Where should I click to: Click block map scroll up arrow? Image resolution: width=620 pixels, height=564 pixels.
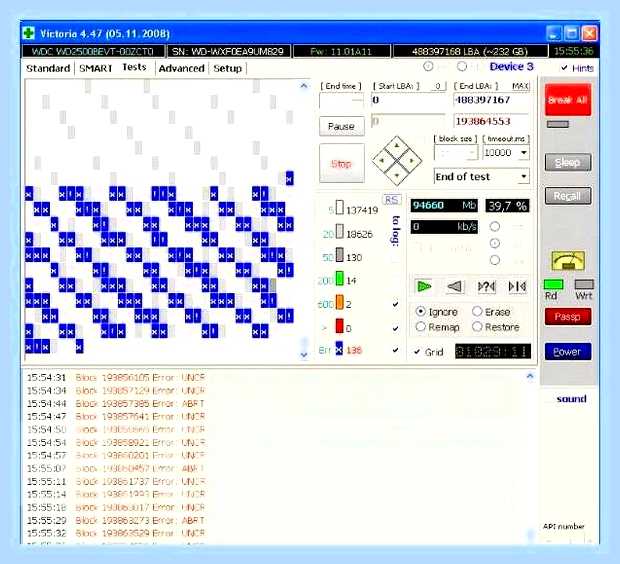[304, 85]
